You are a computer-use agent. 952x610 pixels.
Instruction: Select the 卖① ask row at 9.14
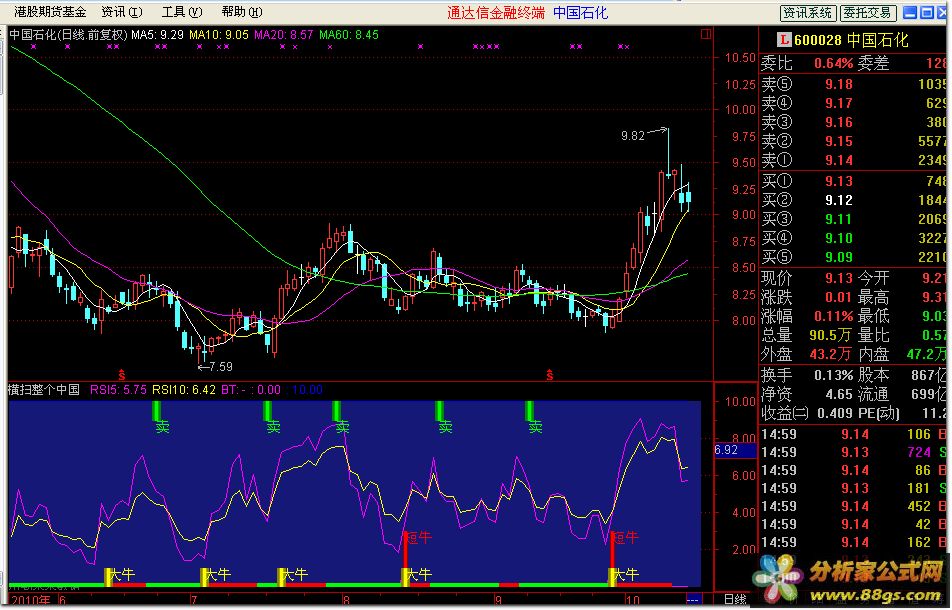pyautogui.click(x=854, y=161)
